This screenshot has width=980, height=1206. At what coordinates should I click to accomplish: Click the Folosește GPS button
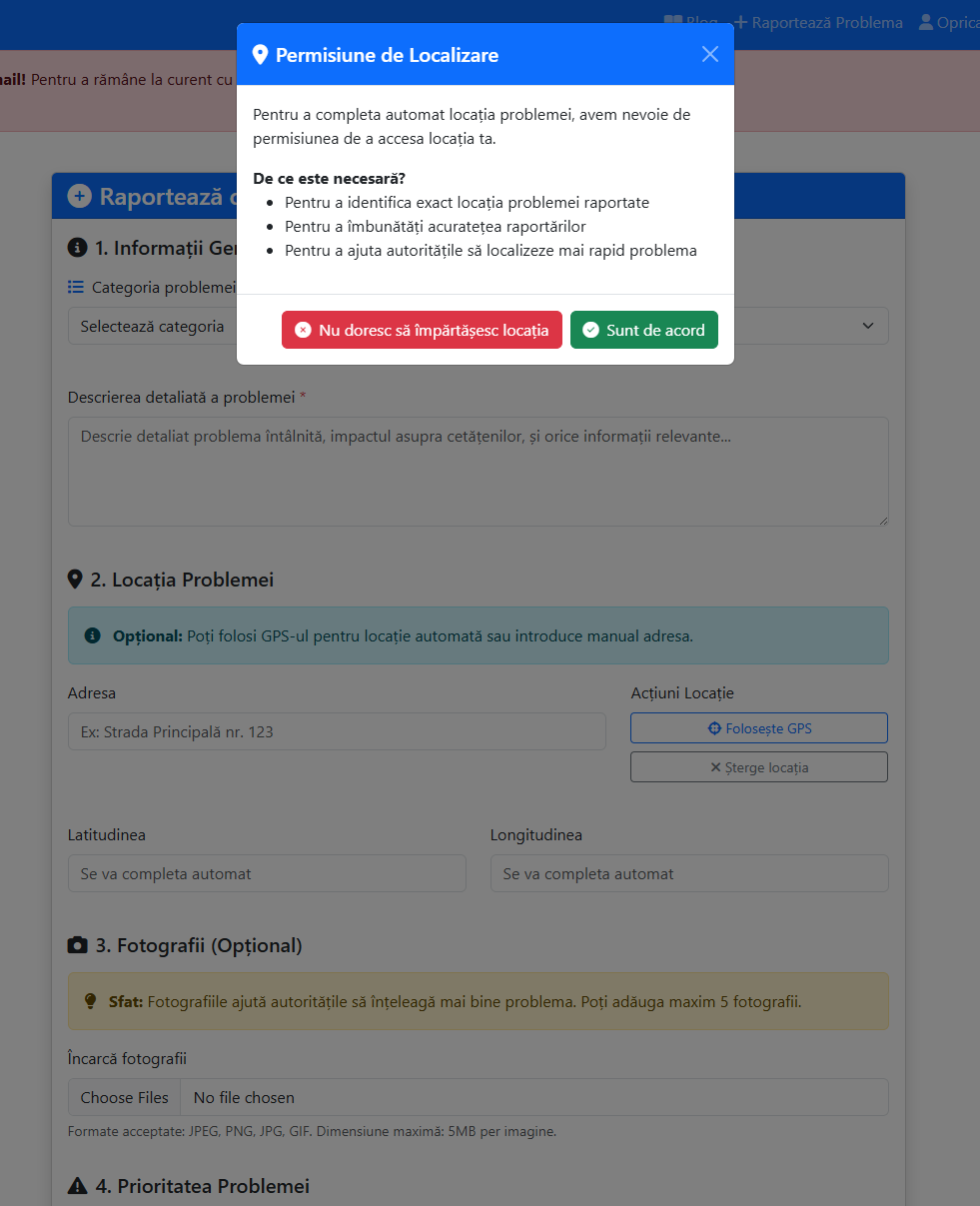[758, 728]
